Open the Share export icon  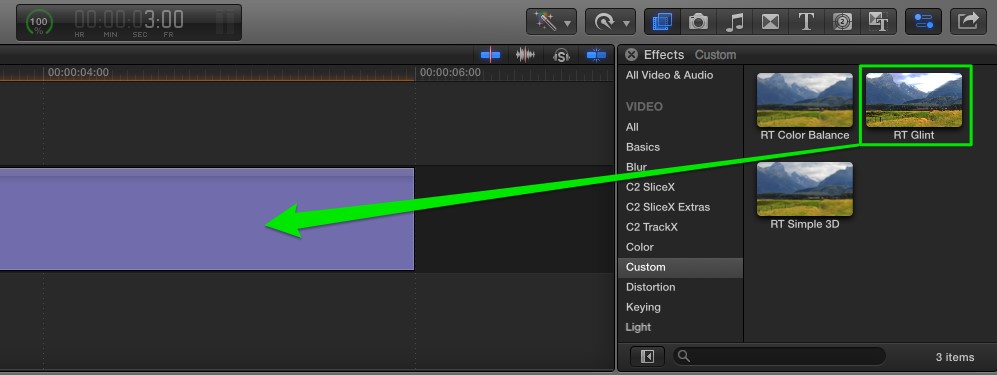[x=968, y=22]
